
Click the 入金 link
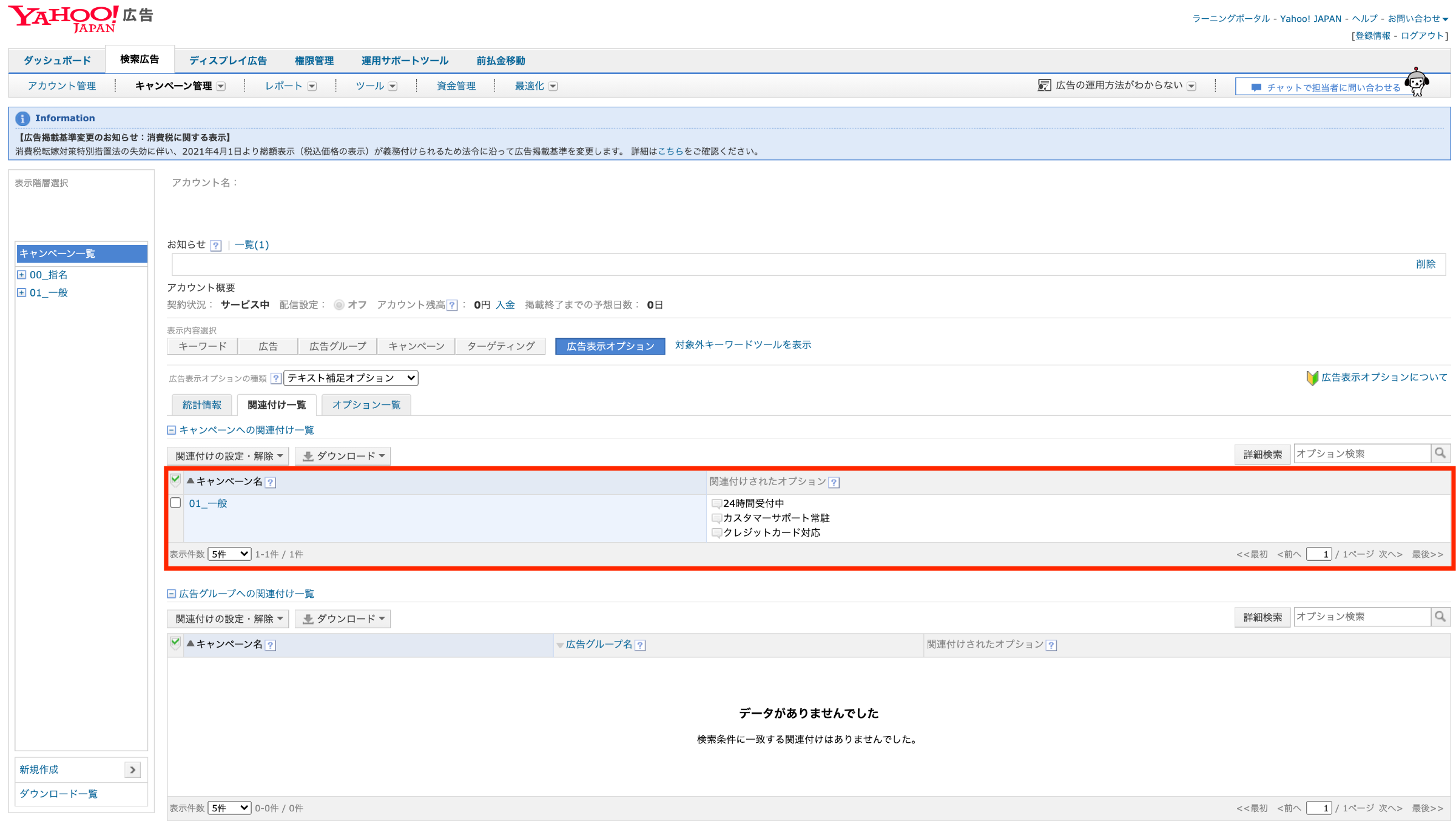click(x=505, y=305)
